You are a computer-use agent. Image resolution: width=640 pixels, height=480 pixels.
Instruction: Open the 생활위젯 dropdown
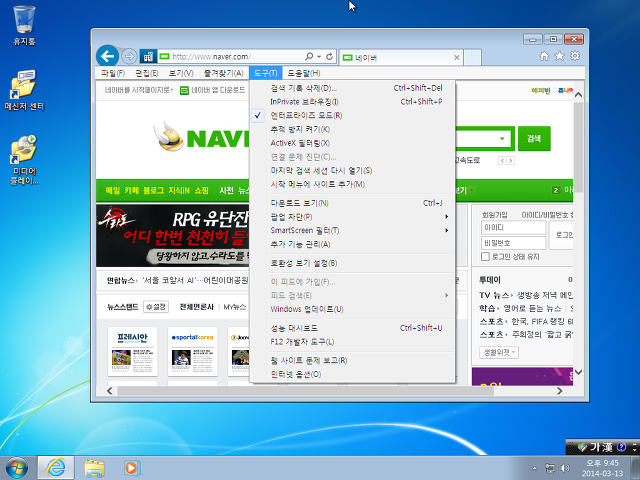click(x=499, y=352)
